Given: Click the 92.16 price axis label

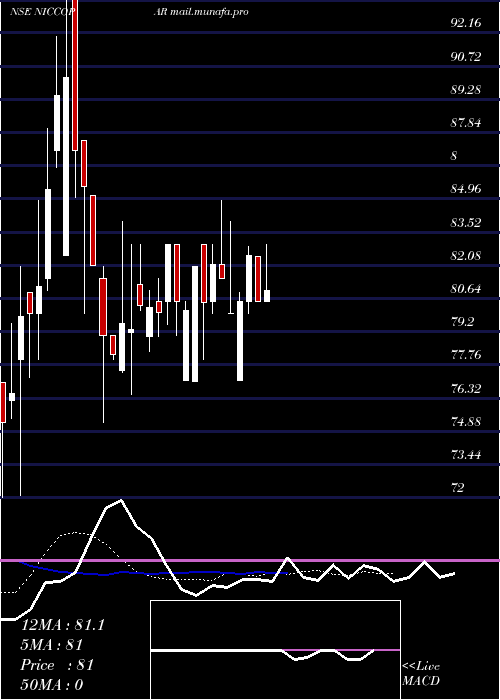Looking at the screenshot, I should pos(466,23).
